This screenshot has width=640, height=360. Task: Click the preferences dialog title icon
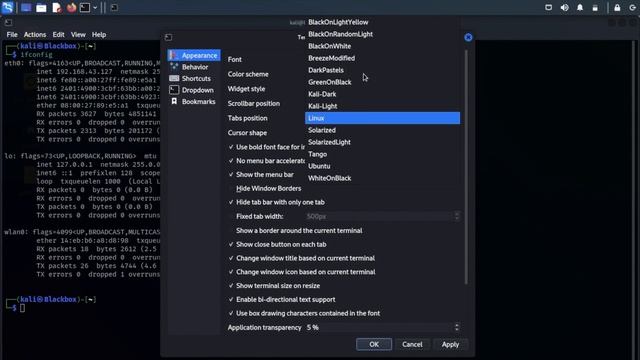click(x=168, y=37)
